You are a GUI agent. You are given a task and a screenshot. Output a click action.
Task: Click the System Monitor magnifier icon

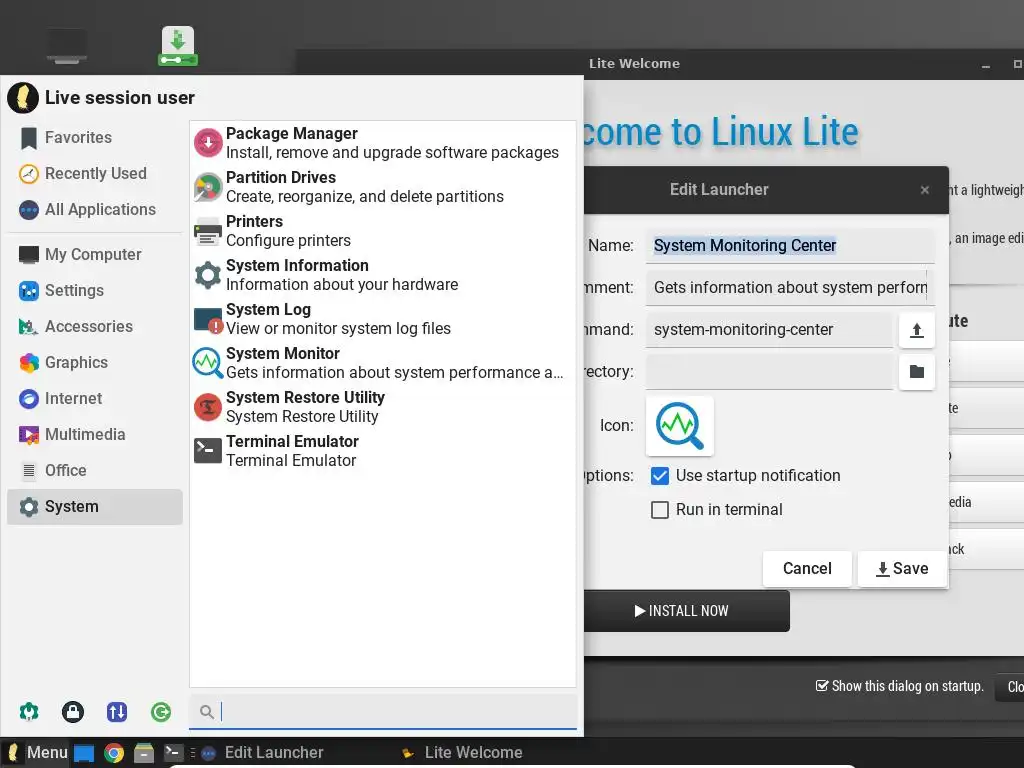coord(208,362)
